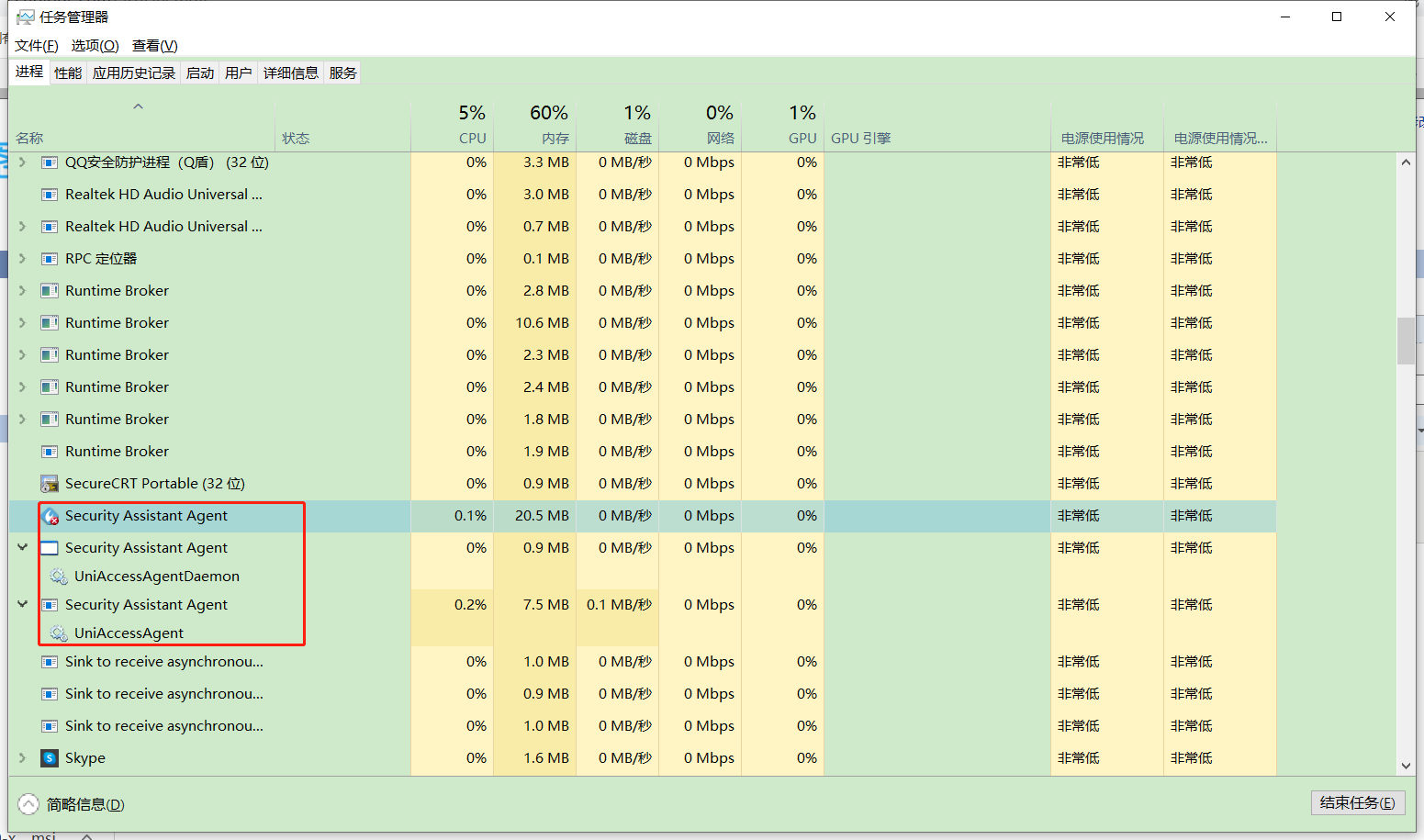
Task: Select the Skype process name
Action: 85,758
